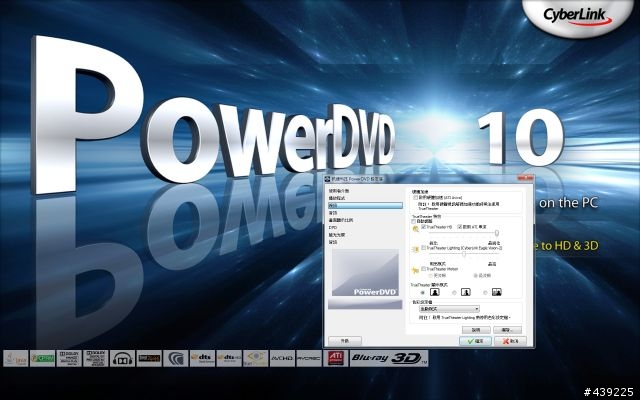The height and width of the screenshot is (400, 640).
Task: Enable ATI Stream hardware acceleration checkbox
Action: (x=416, y=197)
